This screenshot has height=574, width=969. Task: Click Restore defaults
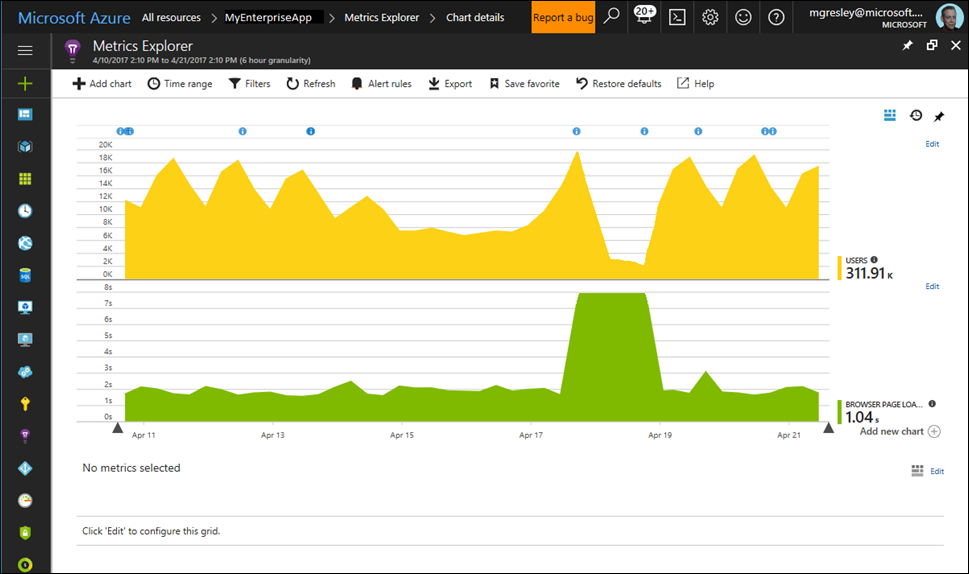(x=619, y=83)
